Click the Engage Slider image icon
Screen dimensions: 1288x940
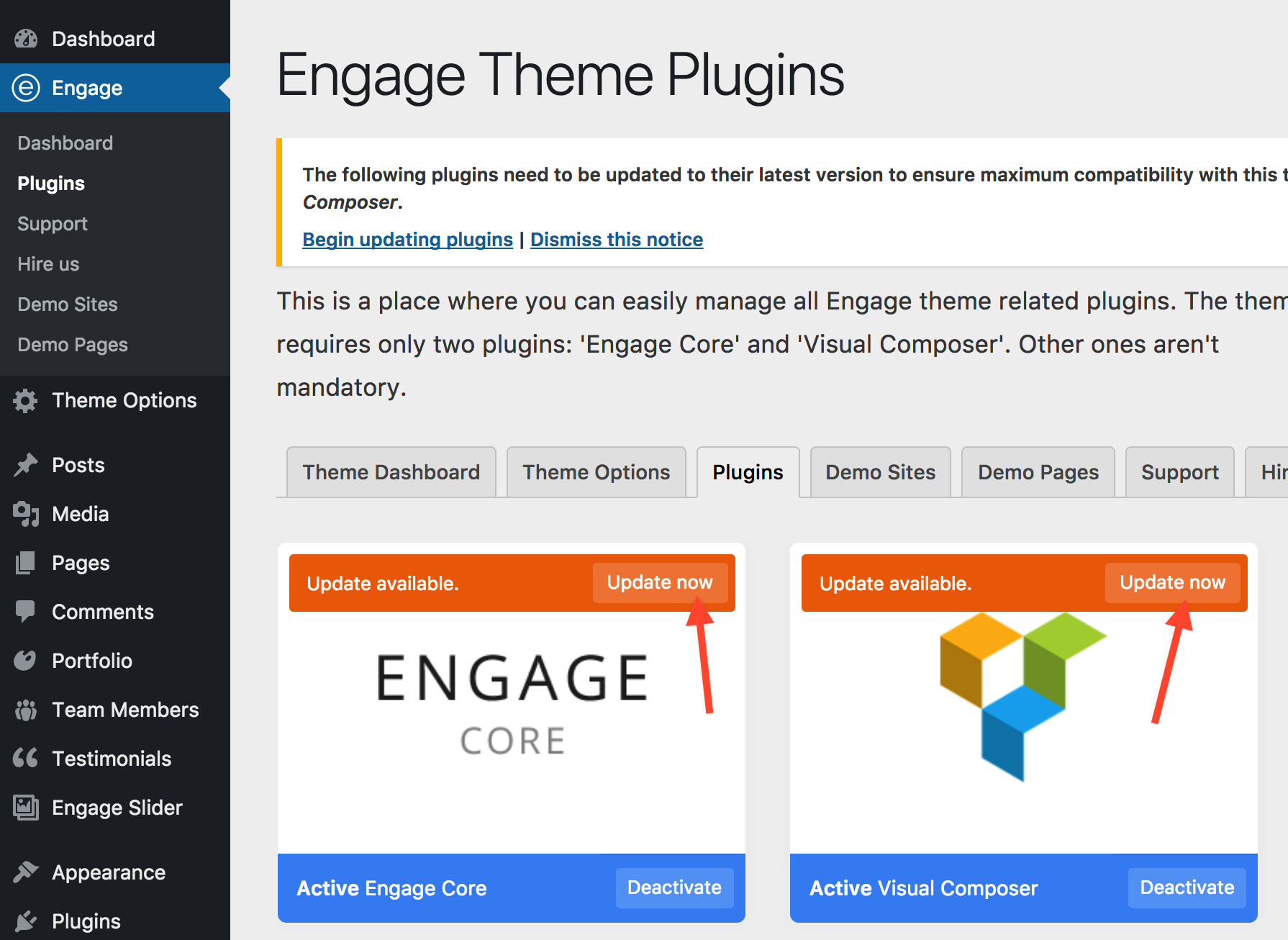click(26, 808)
